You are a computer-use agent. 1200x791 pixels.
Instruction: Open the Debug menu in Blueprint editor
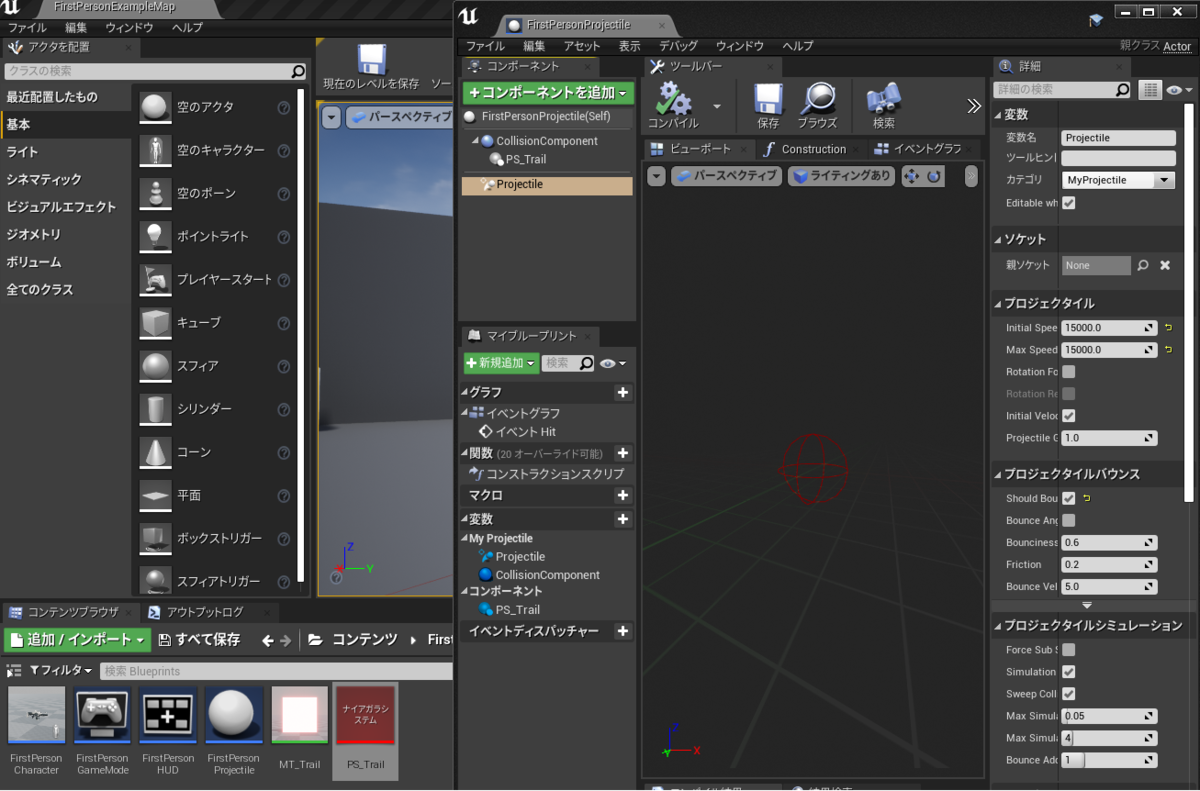pyautogui.click(x=679, y=46)
